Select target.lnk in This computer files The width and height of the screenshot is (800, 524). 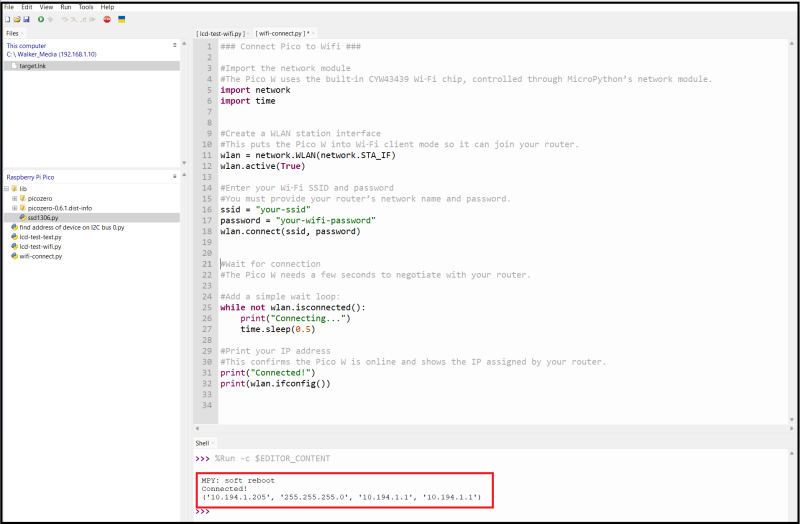click(92, 66)
